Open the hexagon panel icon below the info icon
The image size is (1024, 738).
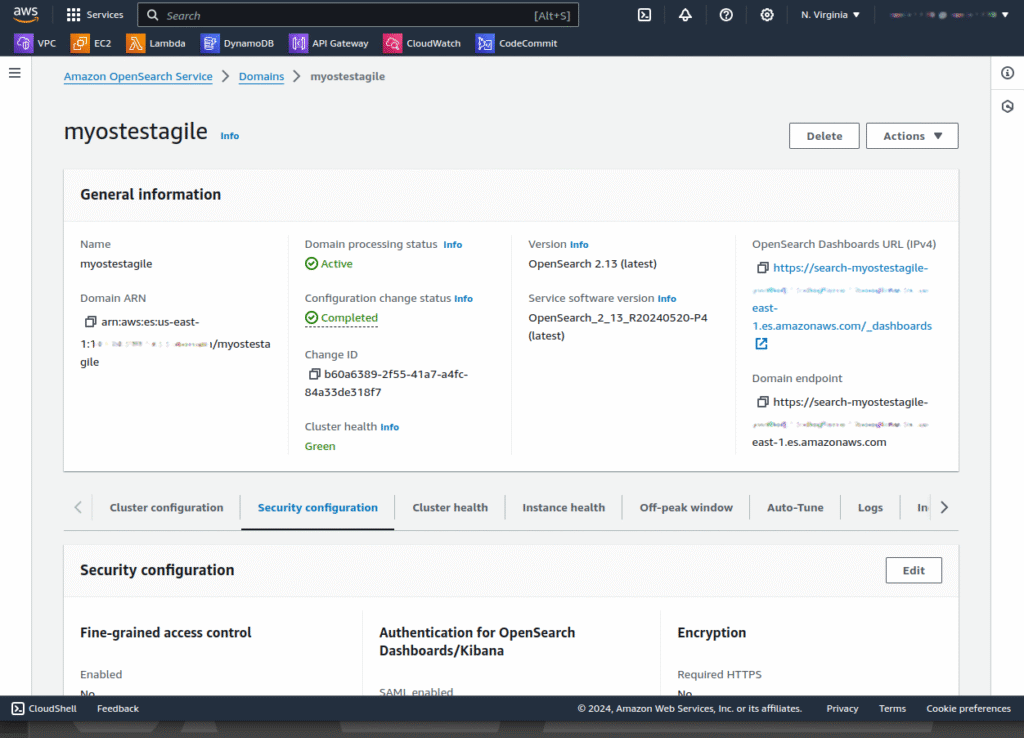(x=1008, y=106)
